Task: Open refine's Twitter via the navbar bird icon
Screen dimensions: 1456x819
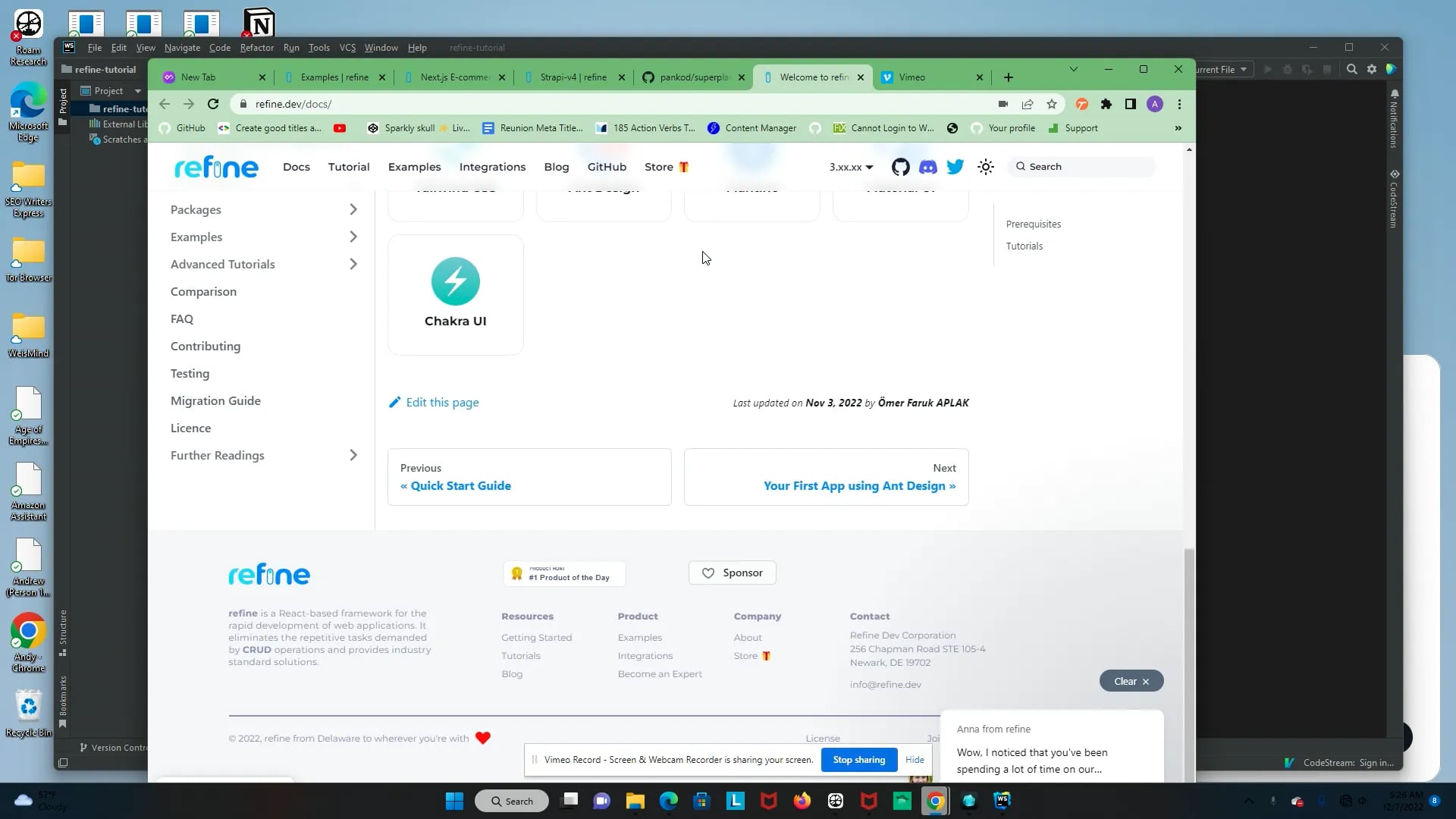Action: pos(955,166)
